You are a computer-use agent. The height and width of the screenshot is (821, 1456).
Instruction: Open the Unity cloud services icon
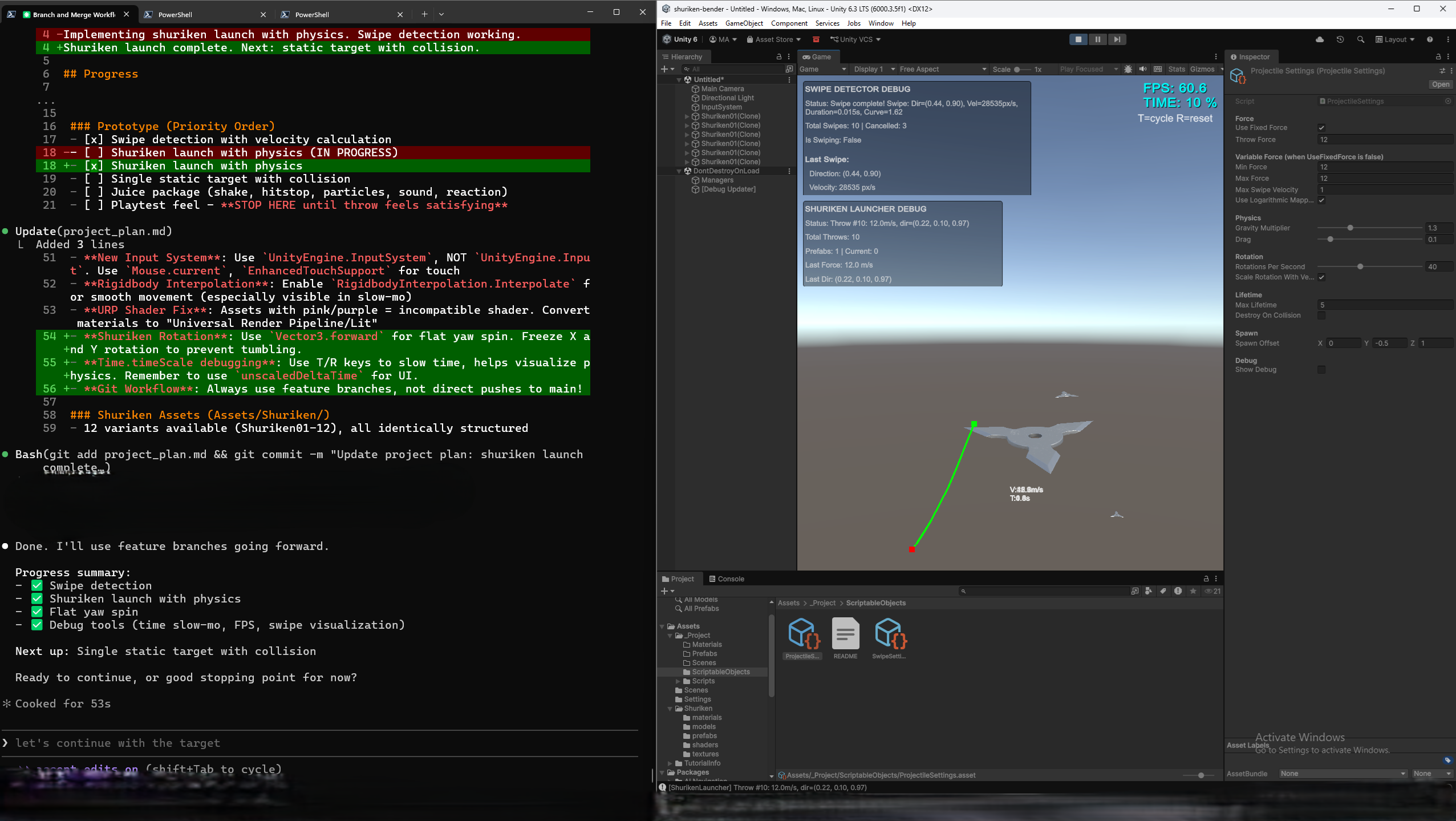tap(1319, 39)
